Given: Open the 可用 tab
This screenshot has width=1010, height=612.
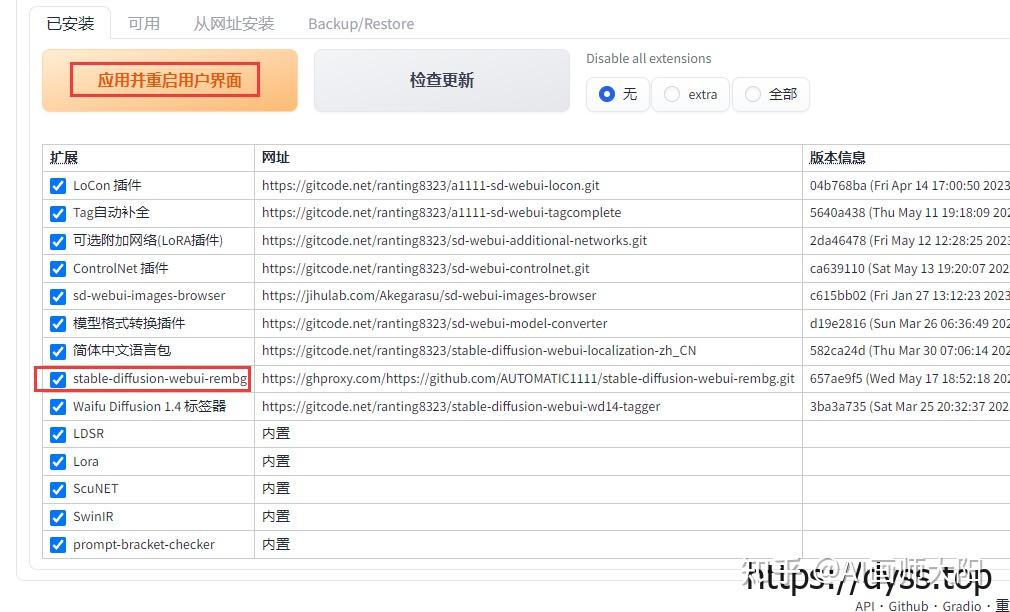Looking at the screenshot, I should pos(144,24).
